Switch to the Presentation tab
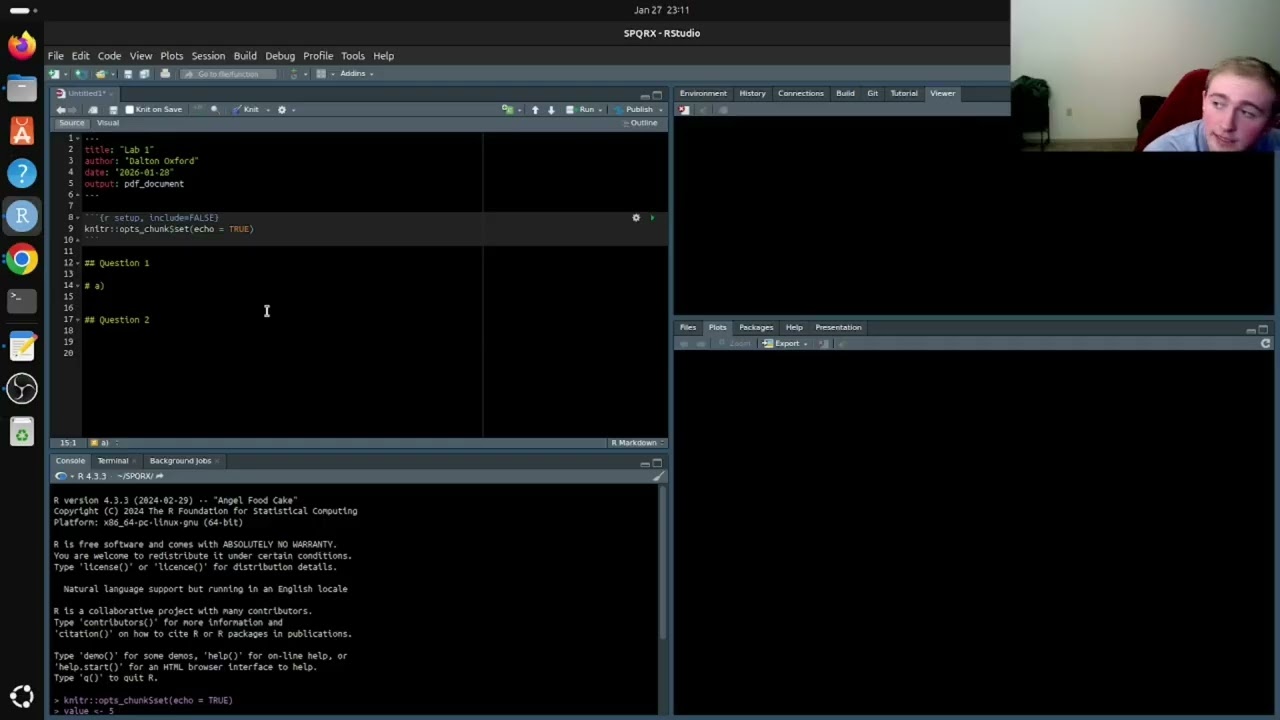 tap(838, 328)
